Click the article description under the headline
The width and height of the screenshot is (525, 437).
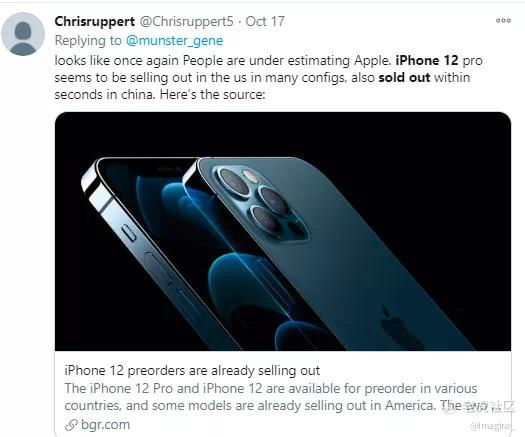271,397
